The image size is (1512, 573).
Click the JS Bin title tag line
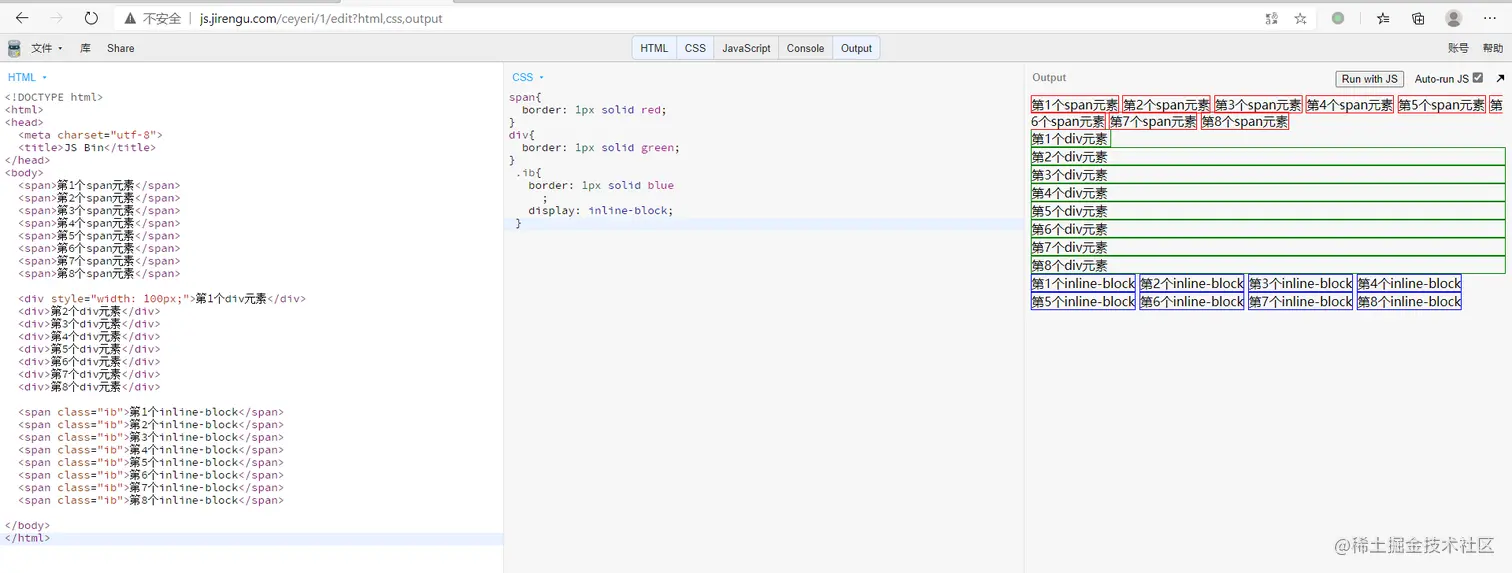[86, 147]
